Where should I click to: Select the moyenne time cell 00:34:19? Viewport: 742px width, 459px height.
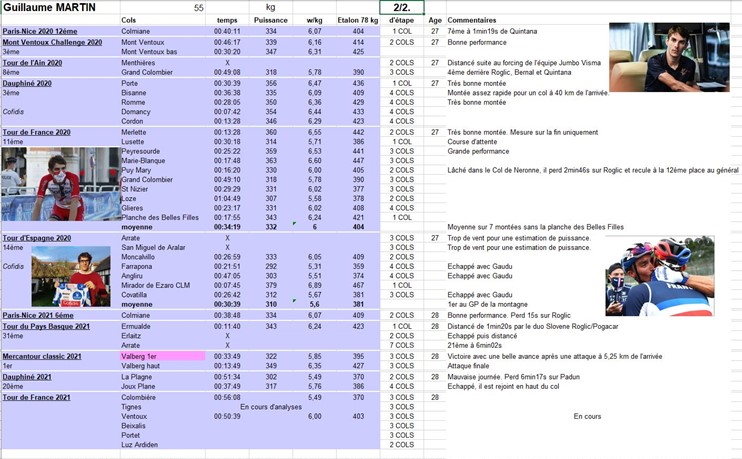coord(227,227)
